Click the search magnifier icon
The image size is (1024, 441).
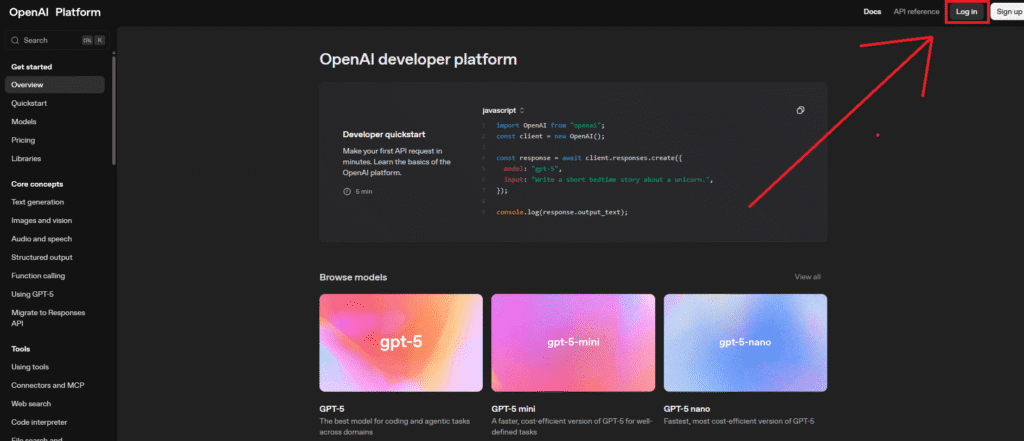15,41
